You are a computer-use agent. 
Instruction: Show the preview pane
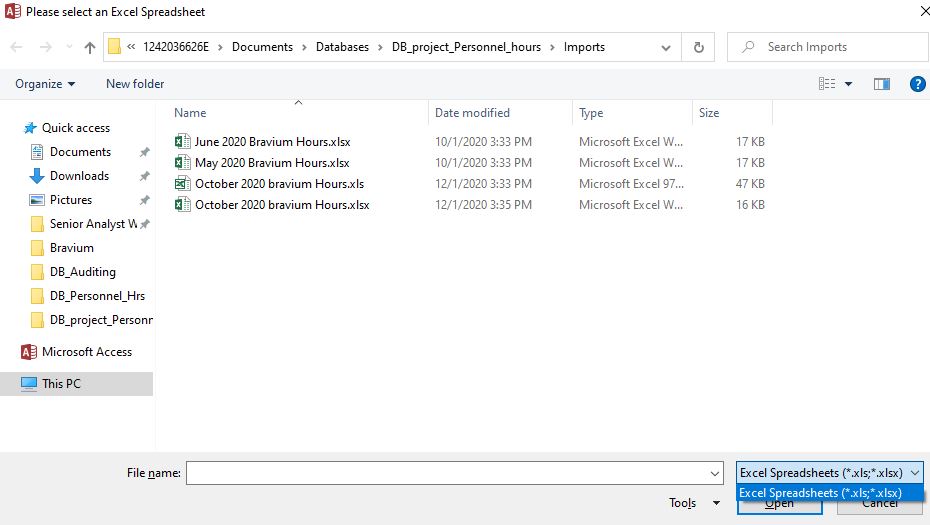tap(882, 84)
